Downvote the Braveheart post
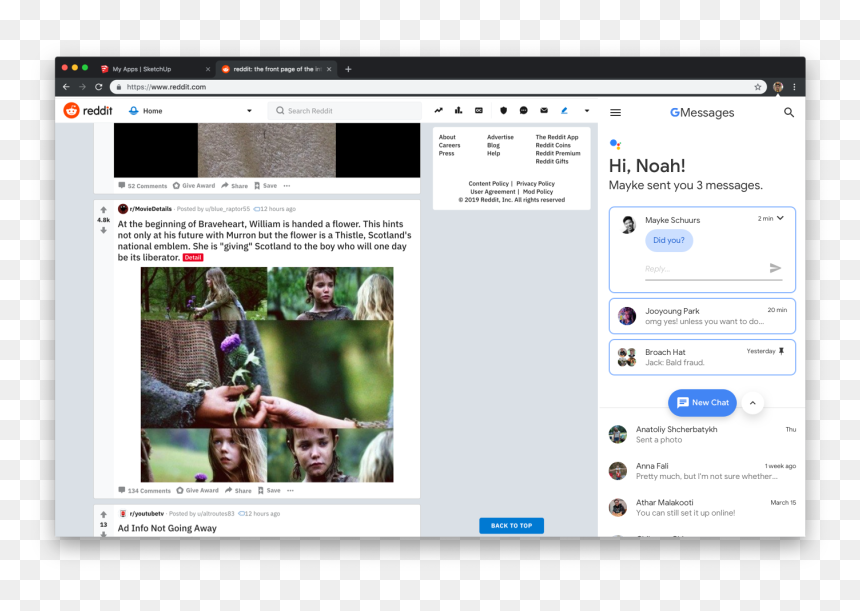Viewport: 860px width, 611px height. pyautogui.click(x=103, y=230)
